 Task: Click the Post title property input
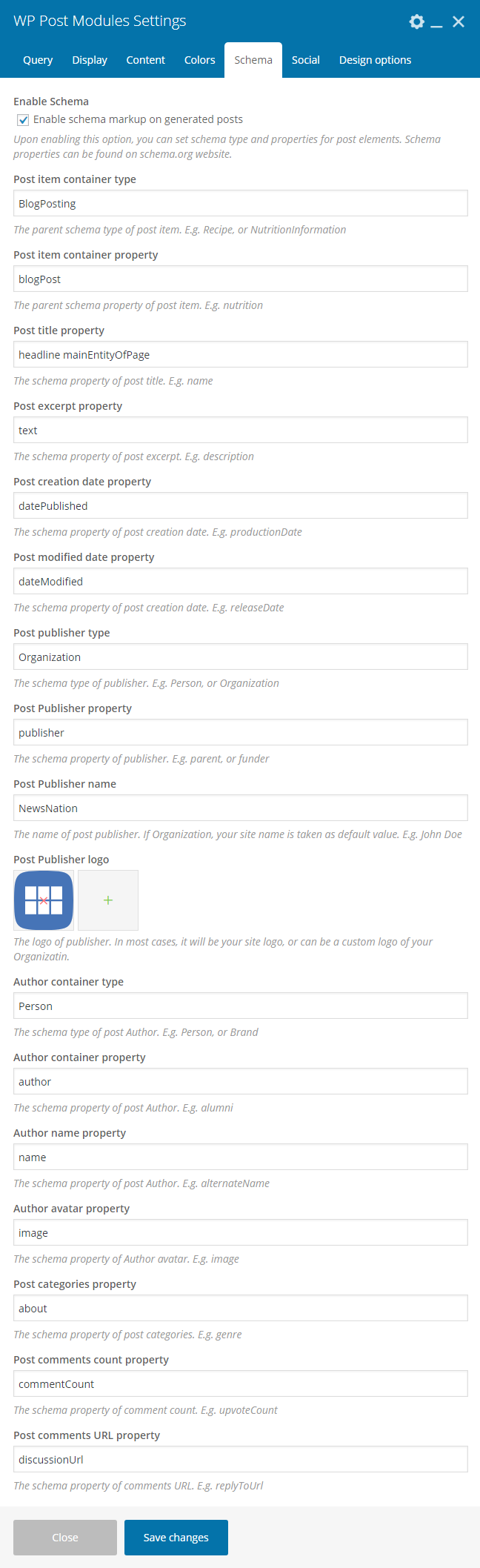tap(241, 355)
